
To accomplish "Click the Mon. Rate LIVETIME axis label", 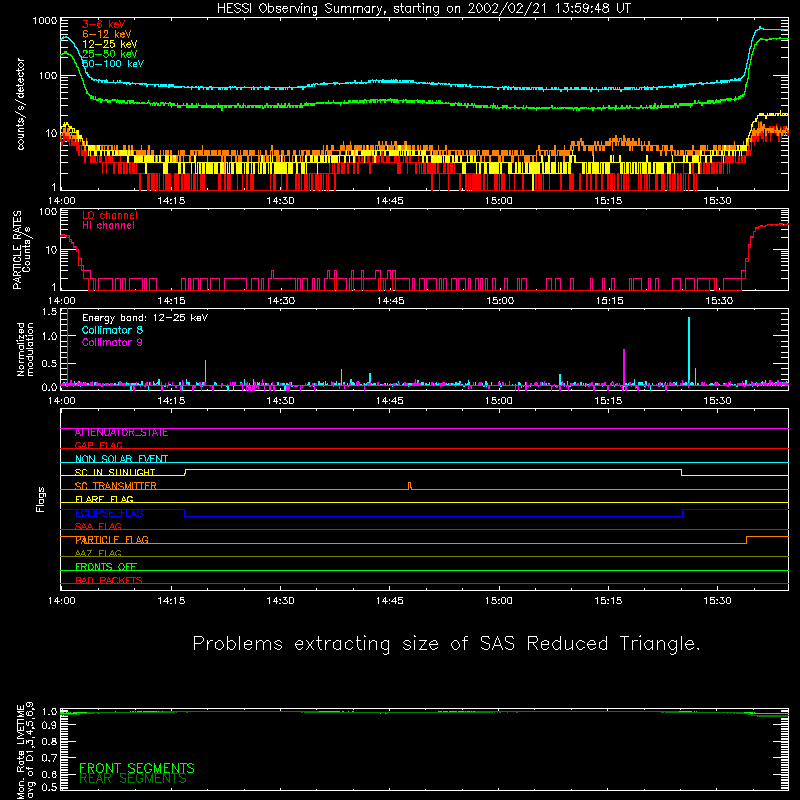I will coord(25,751).
